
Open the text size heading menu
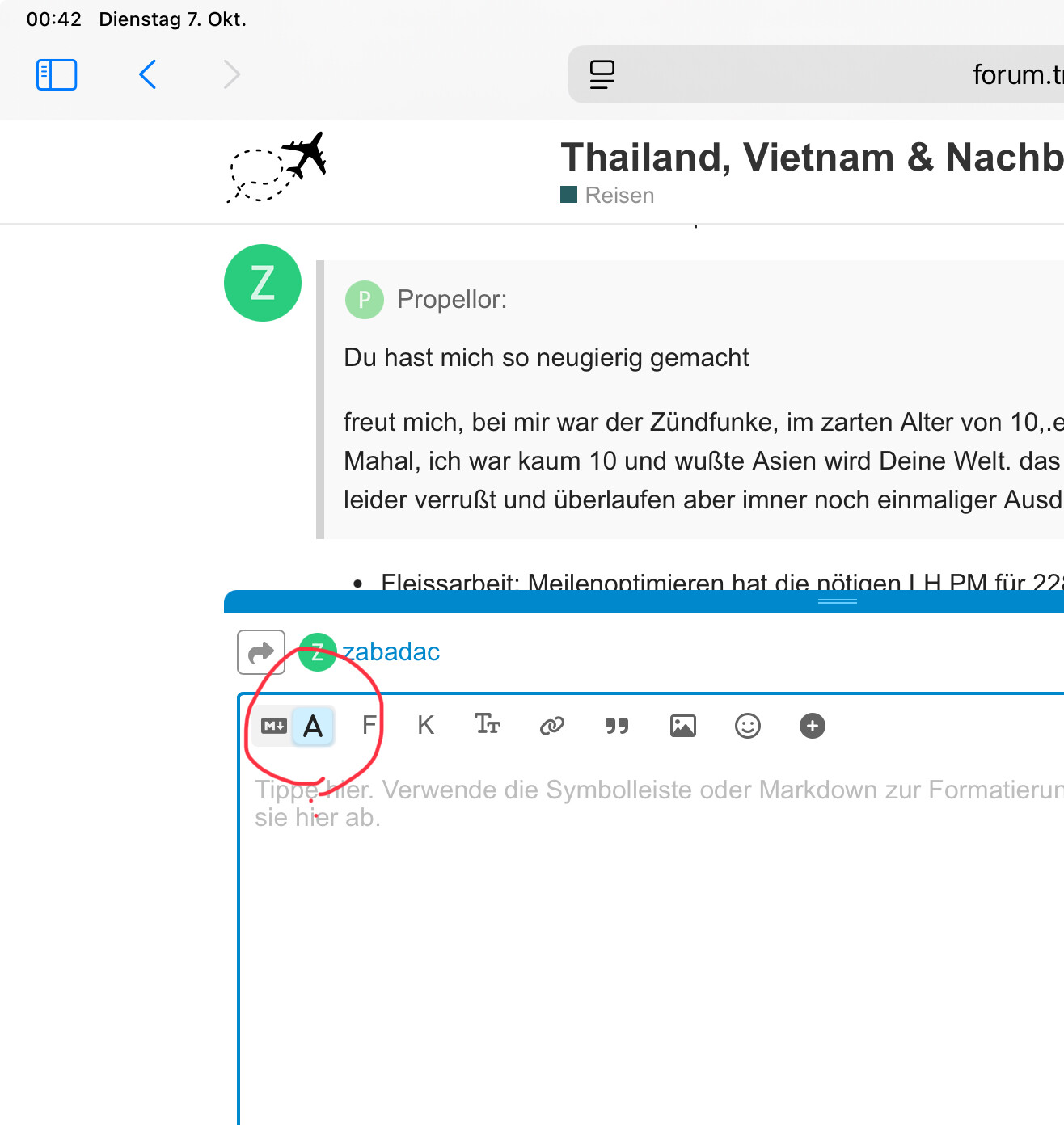click(488, 725)
